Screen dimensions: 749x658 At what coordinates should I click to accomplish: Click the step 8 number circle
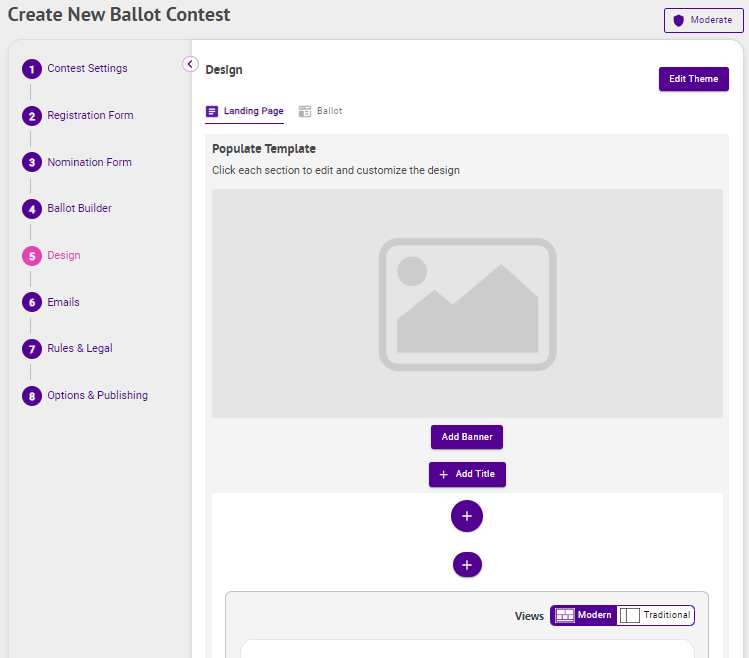[32, 396]
